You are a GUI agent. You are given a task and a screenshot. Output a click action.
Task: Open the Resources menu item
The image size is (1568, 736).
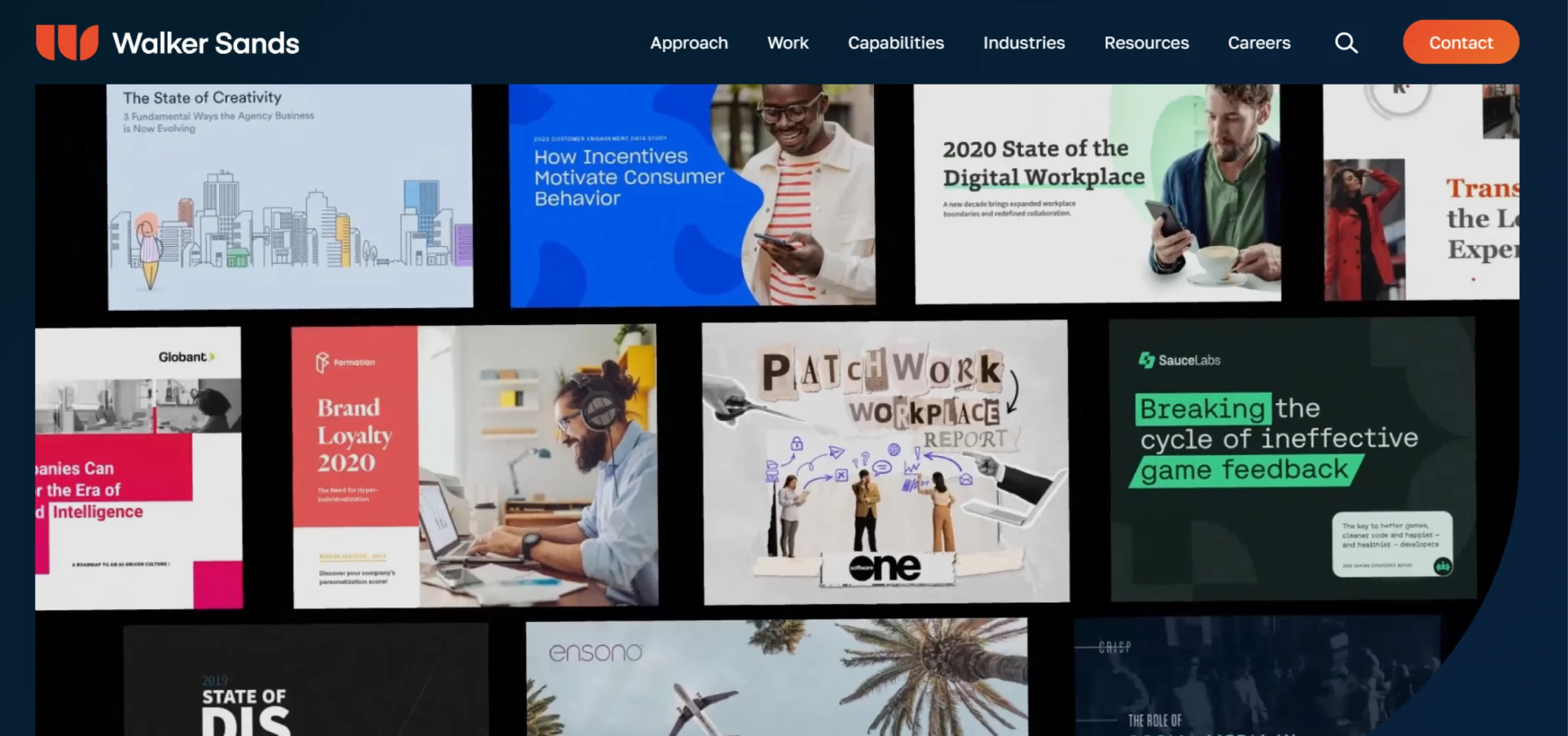pyautogui.click(x=1146, y=43)
